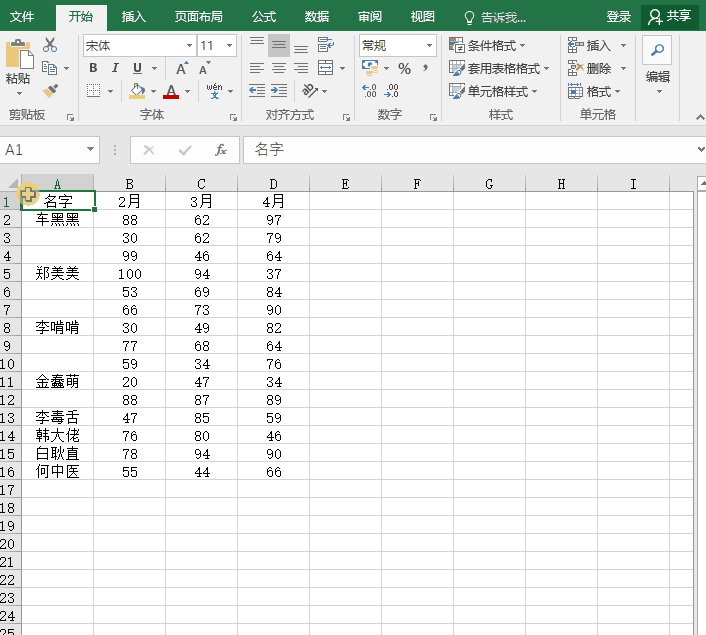Apply comma style format
706x635 pixels.
tap(425, 68)
